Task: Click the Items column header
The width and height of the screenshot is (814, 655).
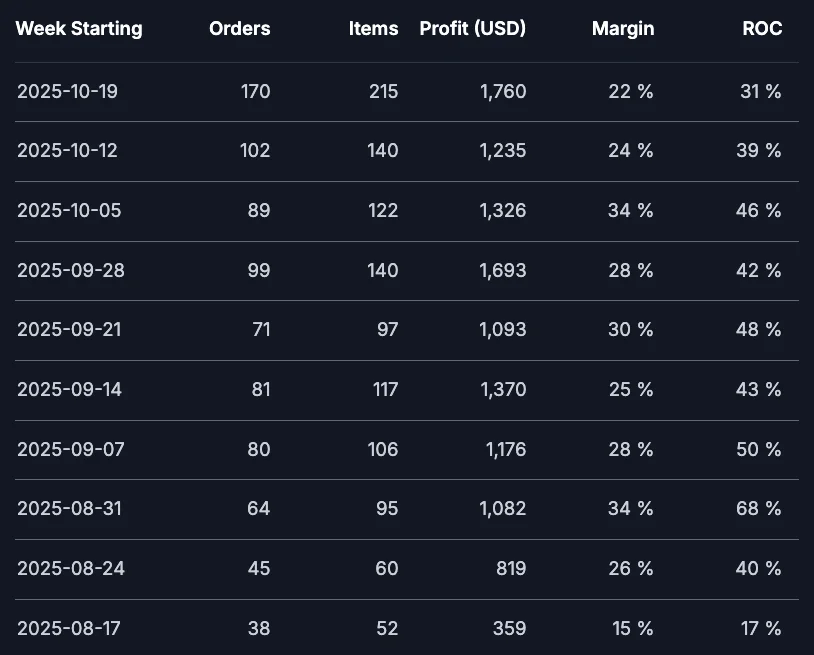Action: [374, 29]
